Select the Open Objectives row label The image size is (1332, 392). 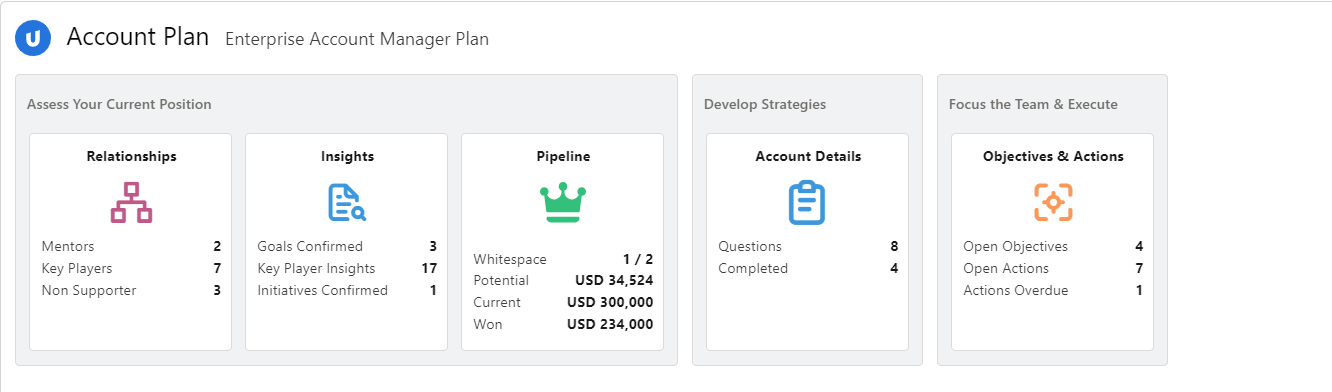[x=1015, y=246]
